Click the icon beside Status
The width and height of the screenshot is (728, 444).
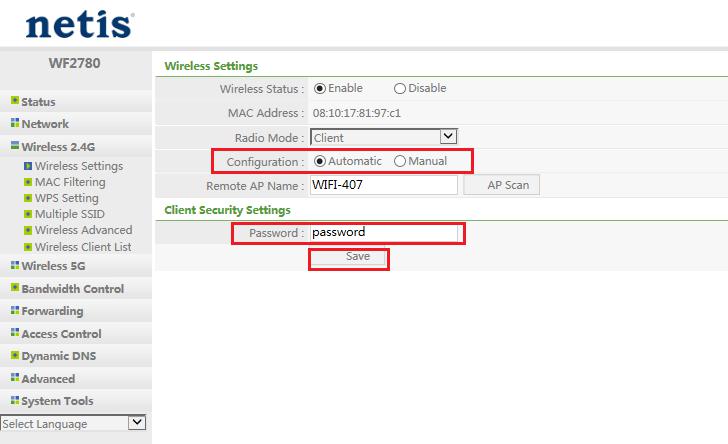[x=14, y=101]
